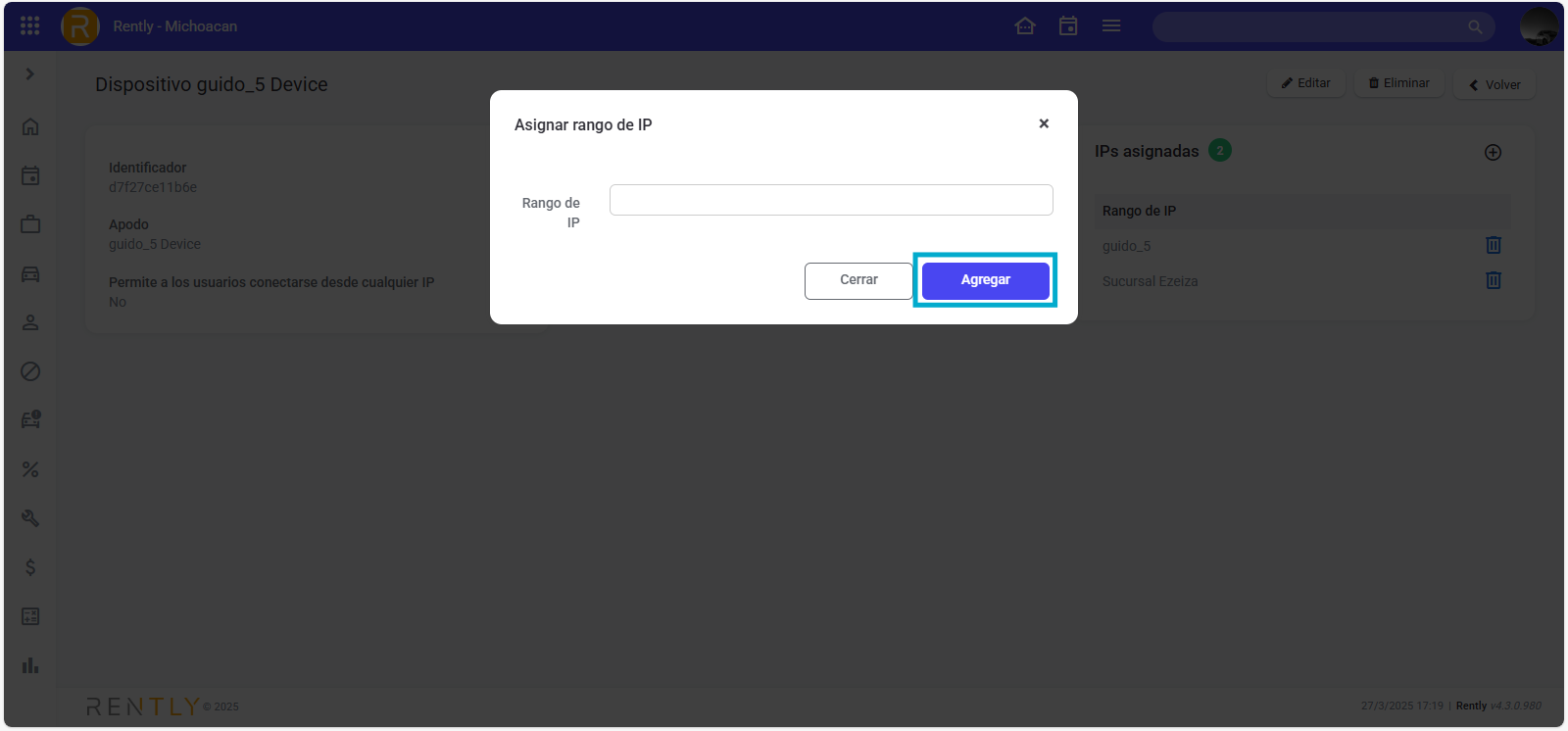Delete the Sucursal Ezeiza IP range
The height and width of the screenshot is (731, 1568).
click(1494, 281)
